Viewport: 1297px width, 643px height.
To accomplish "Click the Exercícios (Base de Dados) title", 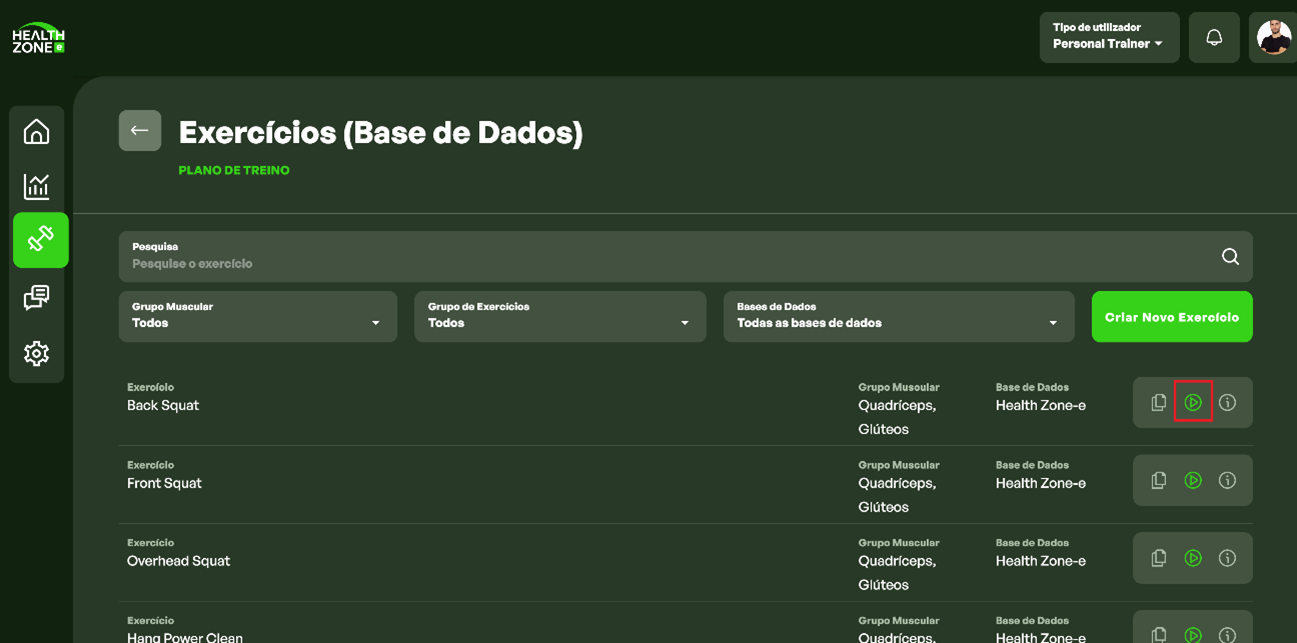I will coord(381,132).
